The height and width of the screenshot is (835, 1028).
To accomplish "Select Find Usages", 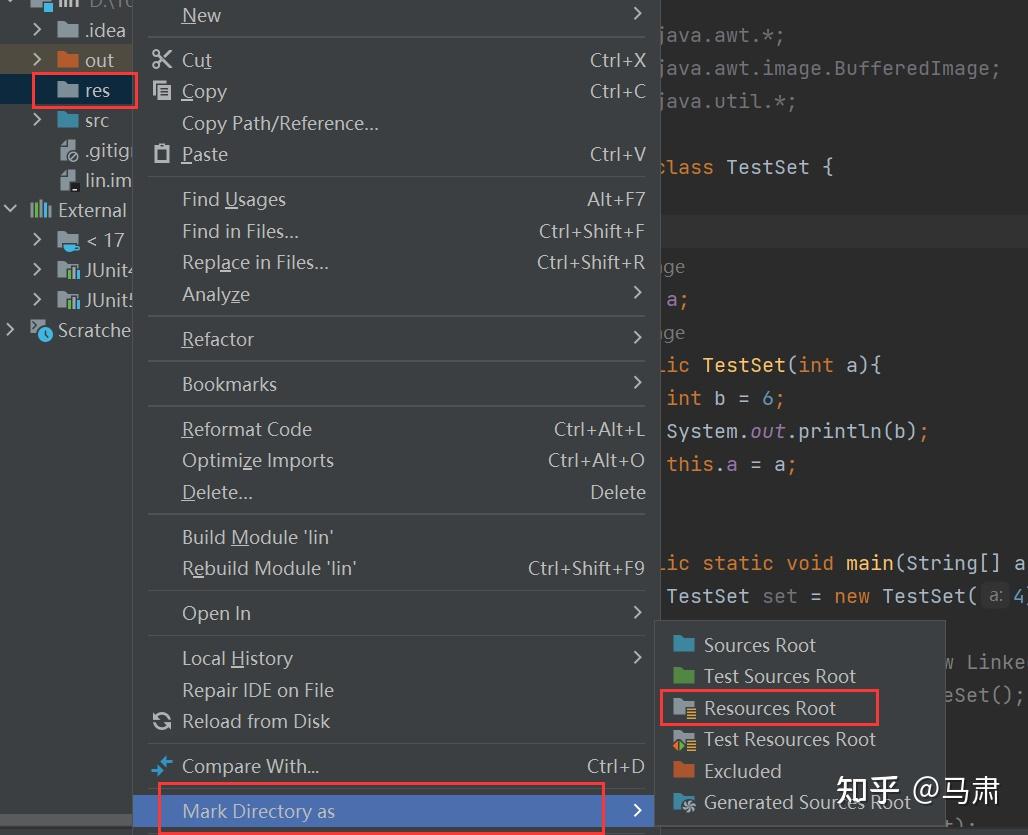I will pyautogui.click(x=397, y=199).
